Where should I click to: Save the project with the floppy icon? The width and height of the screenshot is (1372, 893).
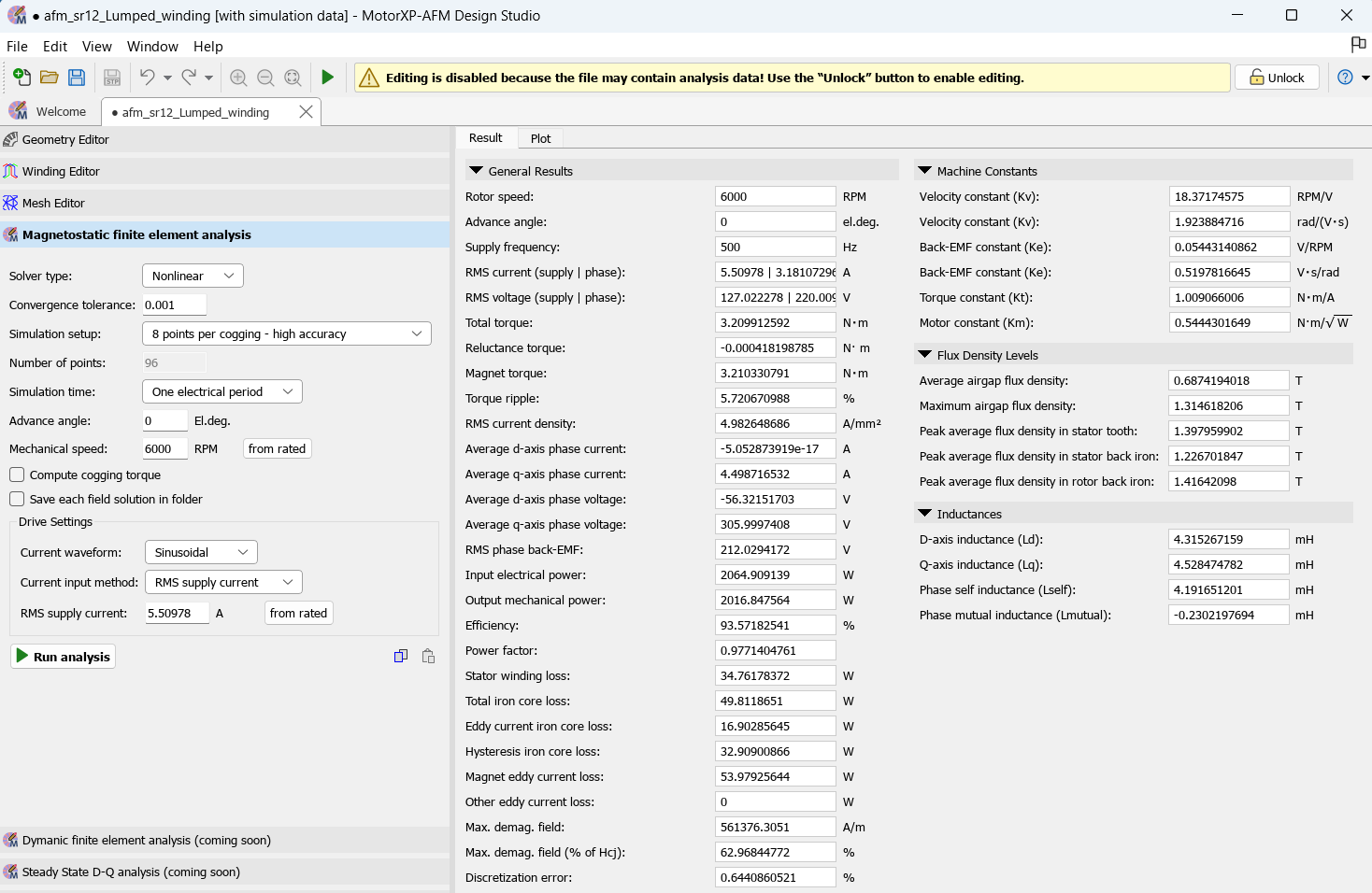77,78
